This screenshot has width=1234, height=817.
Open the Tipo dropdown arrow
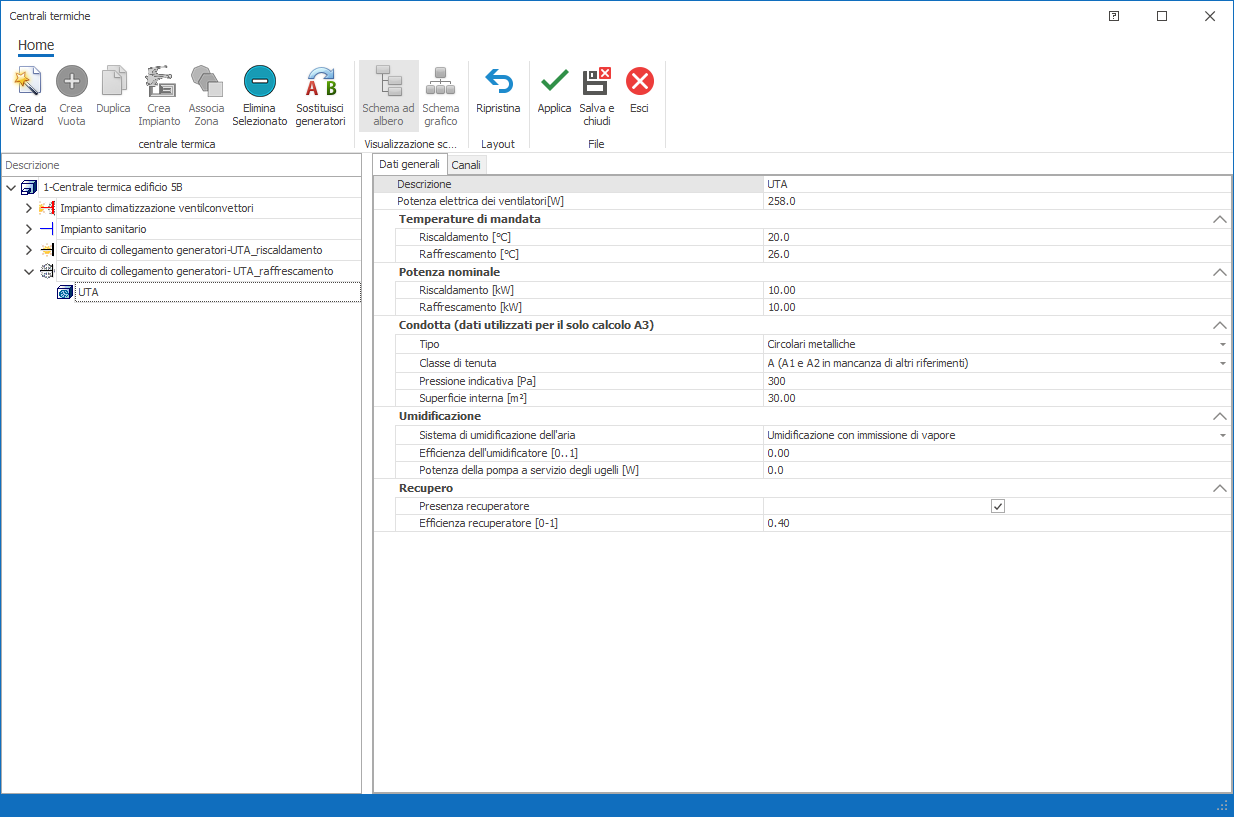click(1223, 344)
